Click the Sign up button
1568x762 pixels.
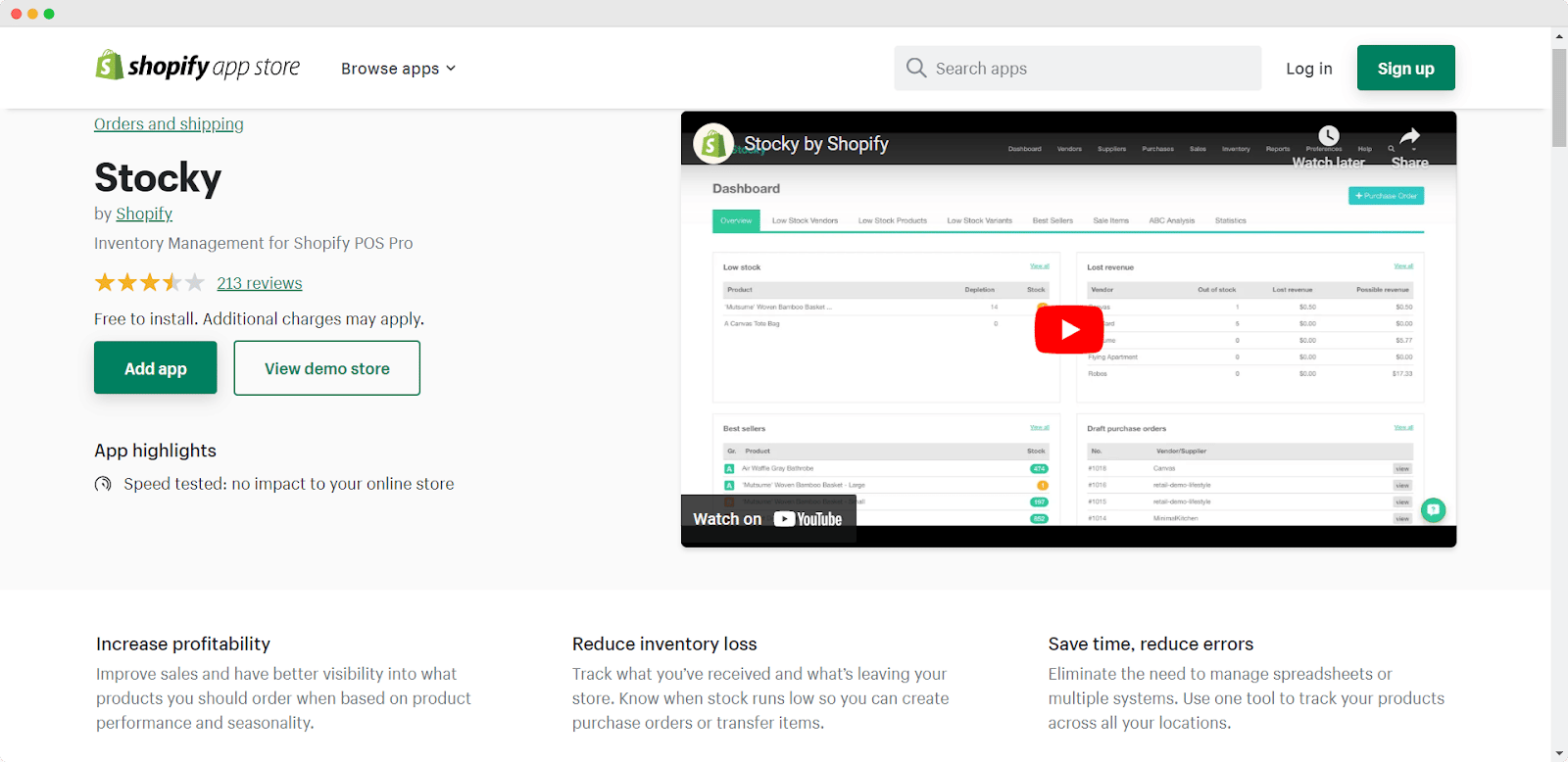(x=1405, y=68)
